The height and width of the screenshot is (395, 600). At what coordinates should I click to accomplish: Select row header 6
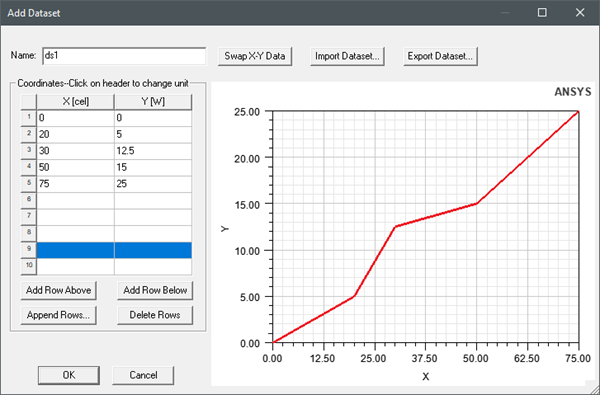(x=29, y=201)
